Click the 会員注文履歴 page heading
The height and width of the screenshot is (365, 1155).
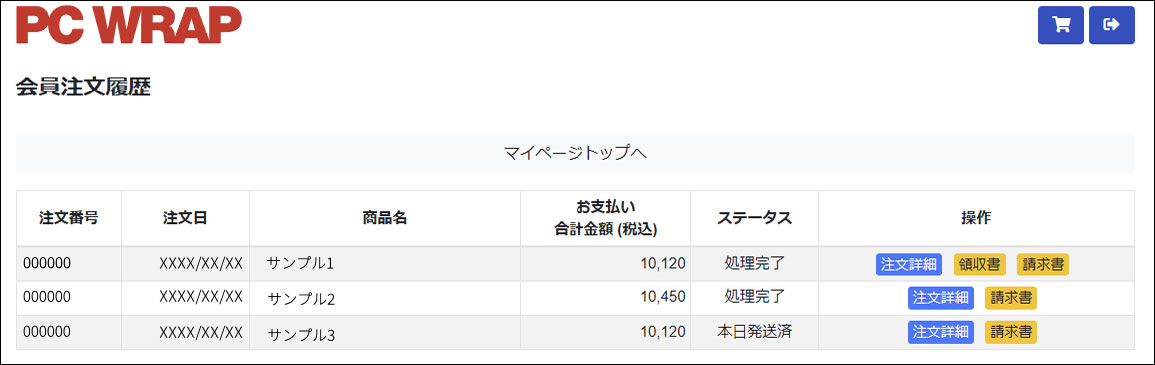tap(83, 88)
